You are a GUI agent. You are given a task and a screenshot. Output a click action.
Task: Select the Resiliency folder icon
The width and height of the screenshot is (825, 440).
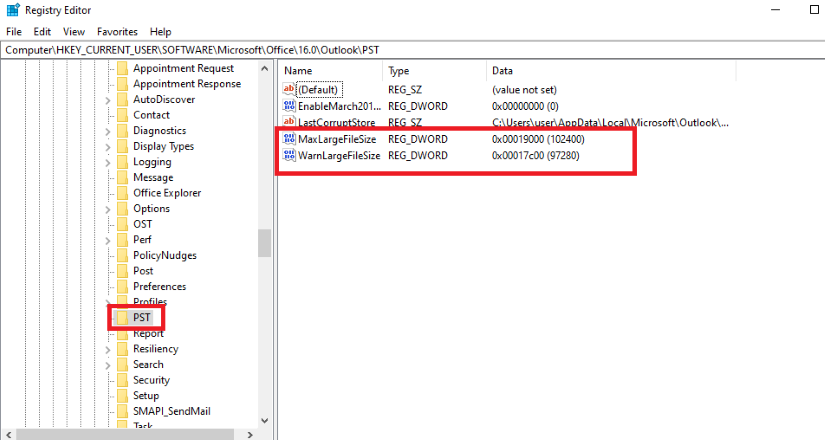pos(123,349)
